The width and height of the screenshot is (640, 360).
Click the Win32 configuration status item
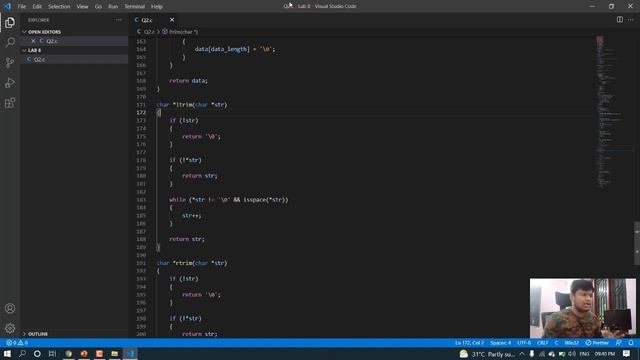pyautogui.click(x=571, y=343)
